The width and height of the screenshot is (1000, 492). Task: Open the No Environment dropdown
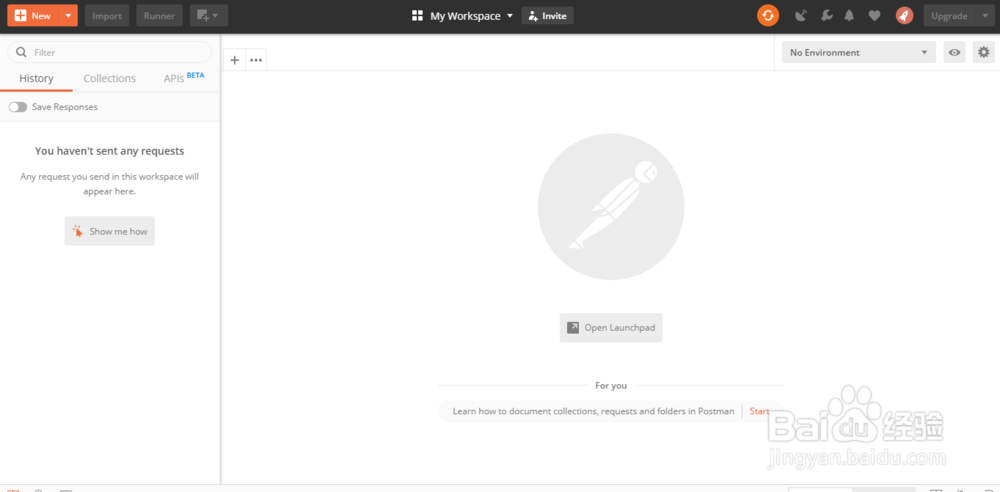pyautogui.click(x=859, y=52)
